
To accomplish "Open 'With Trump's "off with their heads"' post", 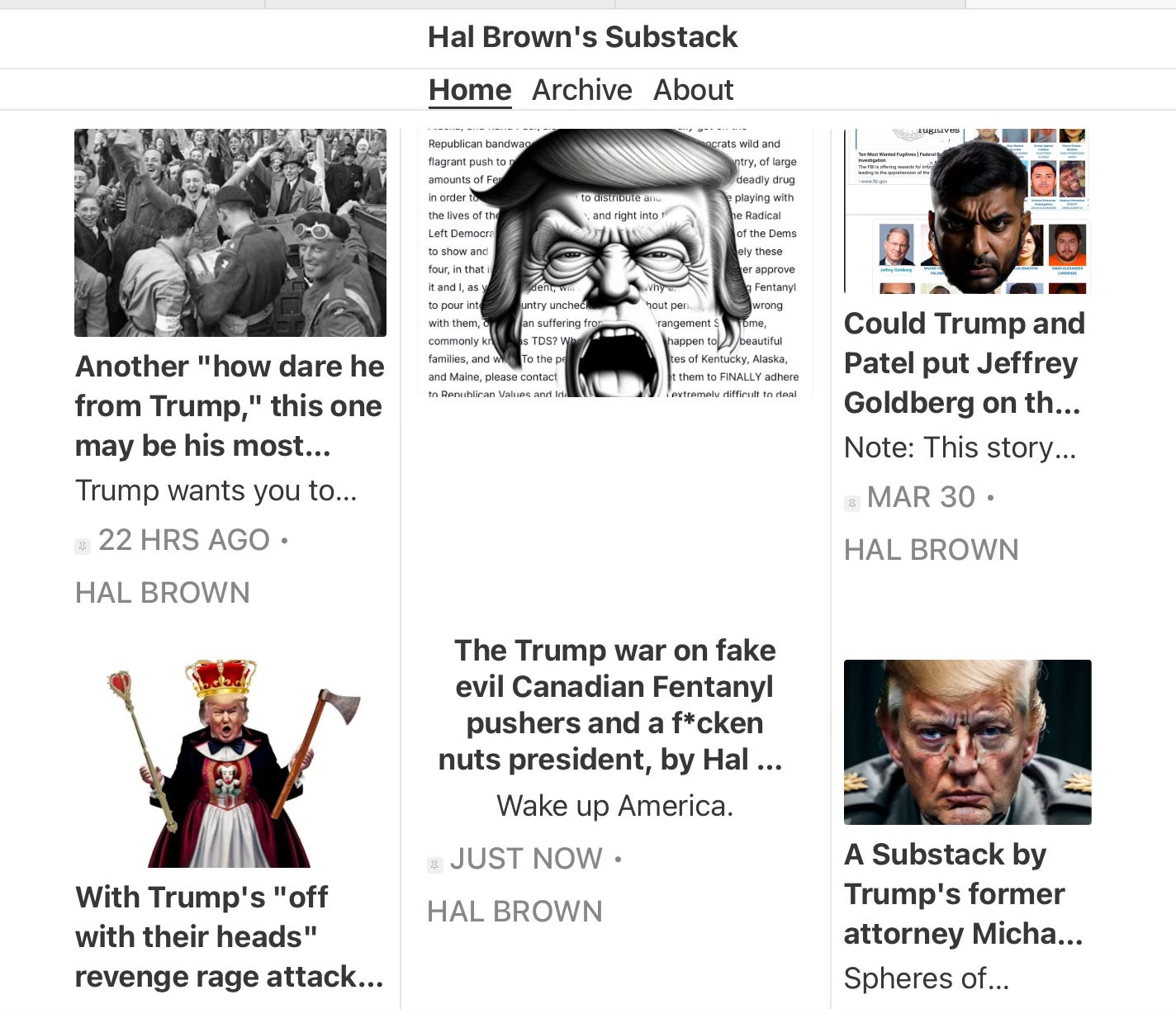I will click(230, 936).
